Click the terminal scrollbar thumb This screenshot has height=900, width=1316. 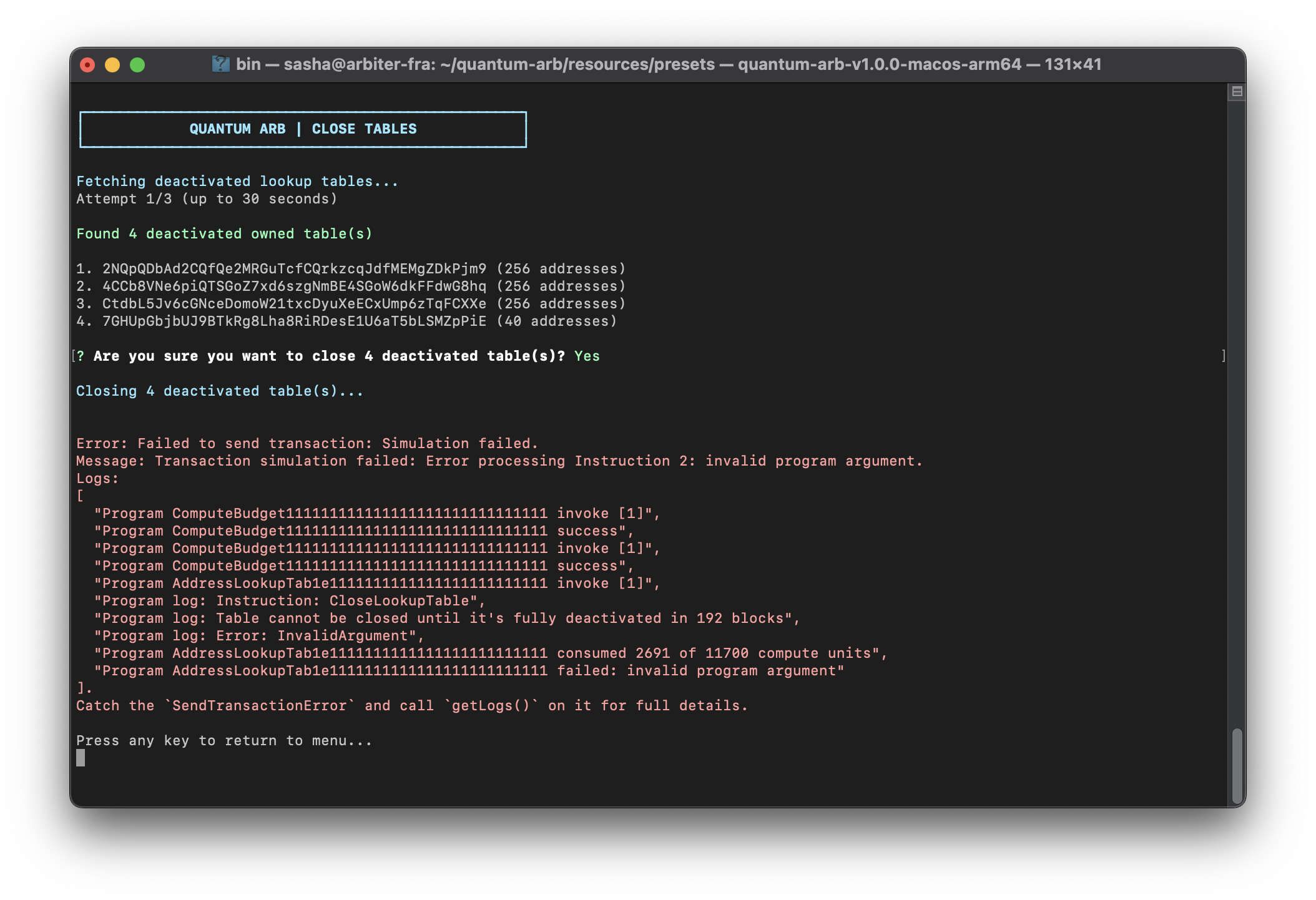(x=1236, y=765)
